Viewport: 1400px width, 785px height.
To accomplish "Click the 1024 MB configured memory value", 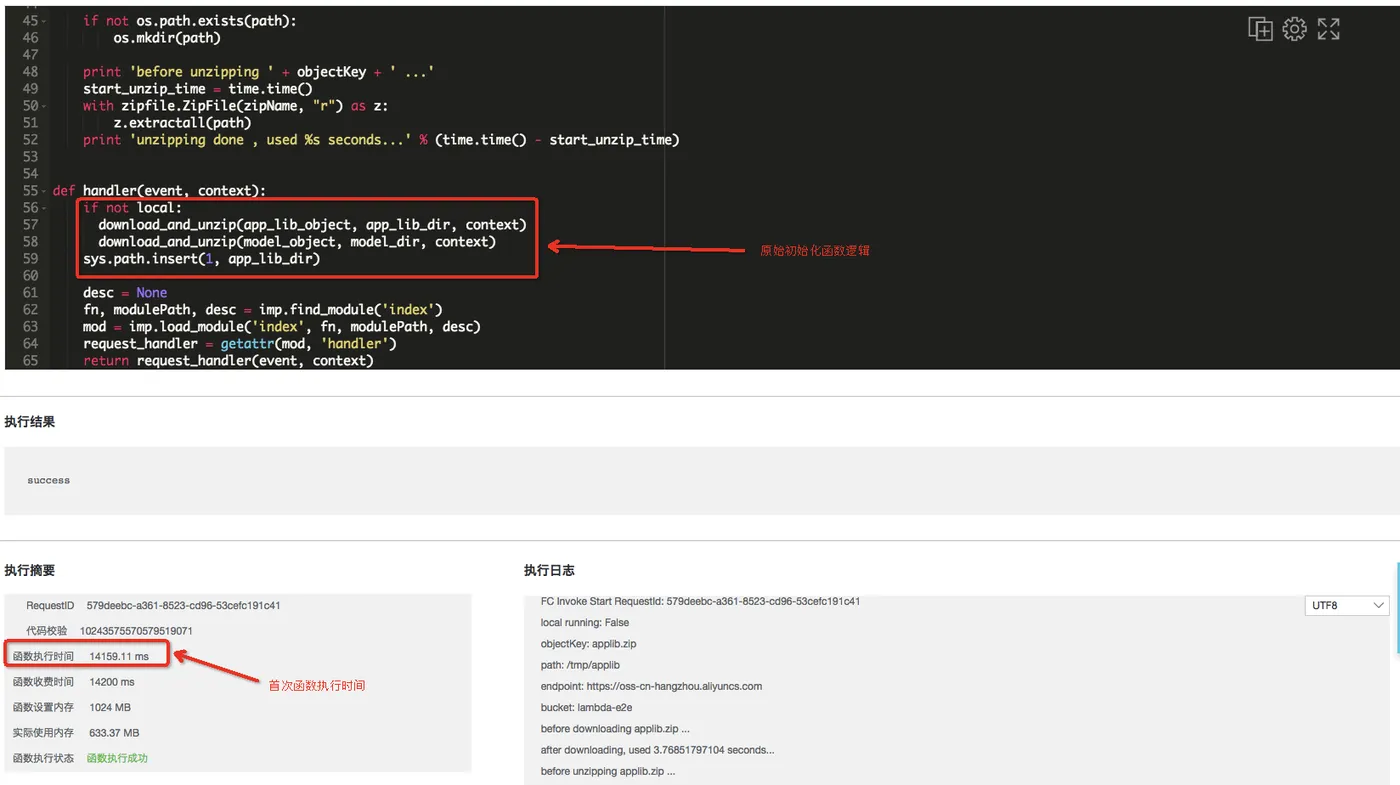I will (x=110, y=707).
